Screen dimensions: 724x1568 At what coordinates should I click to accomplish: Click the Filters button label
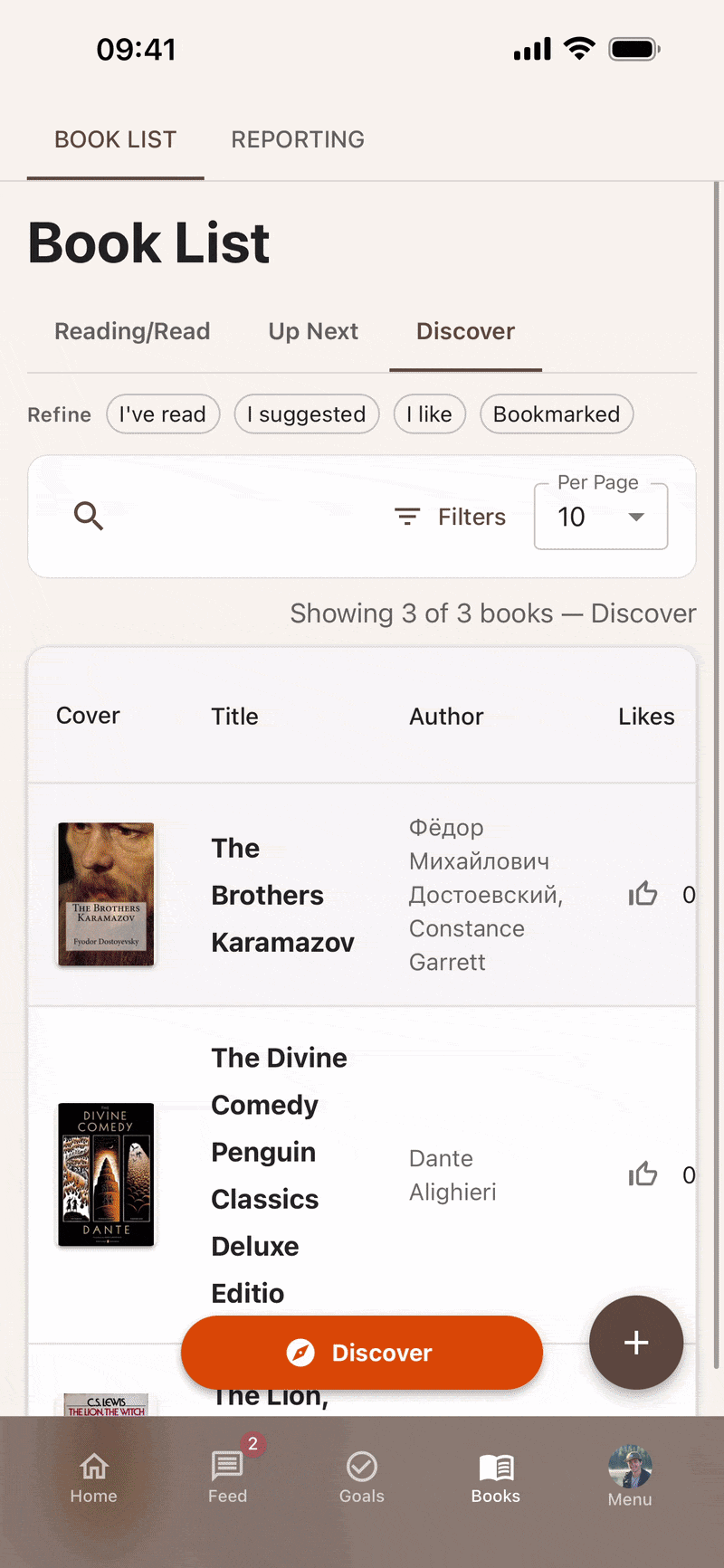coord(472,517)
